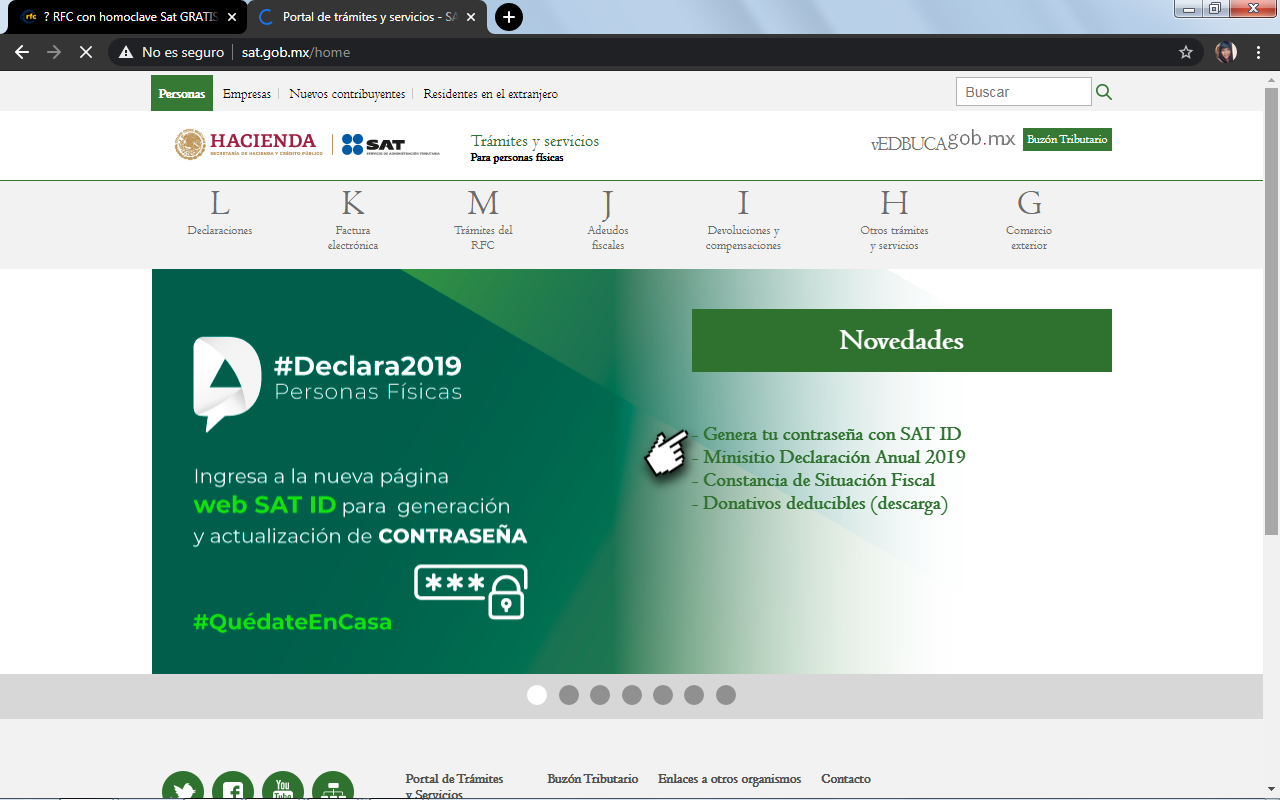Screen dimensions: 1280x800
Task: Click the Contacto footer link
Action: tap(846, 779)
